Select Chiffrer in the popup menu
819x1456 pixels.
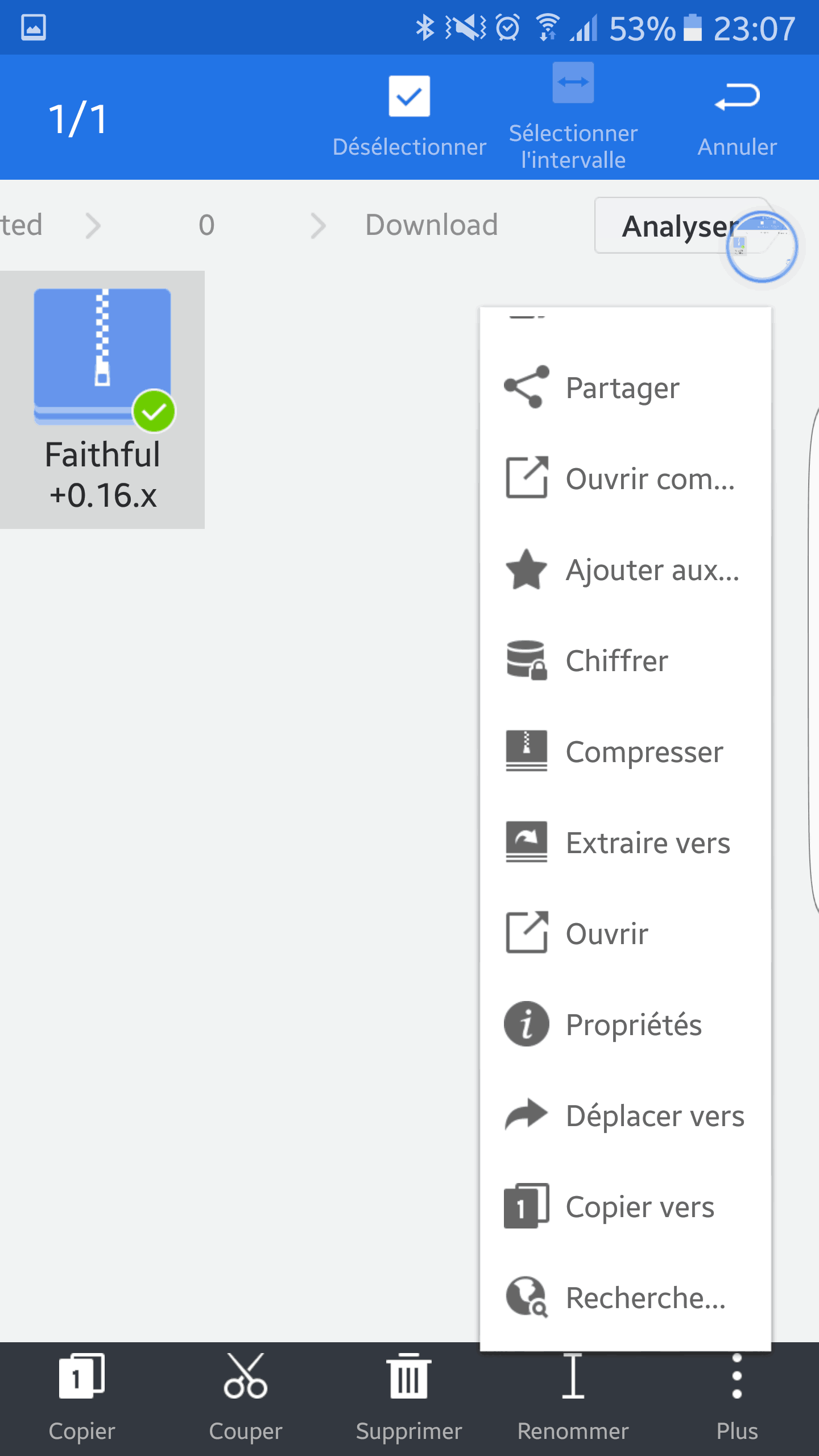pyautogui.click(x=617, y=661)
